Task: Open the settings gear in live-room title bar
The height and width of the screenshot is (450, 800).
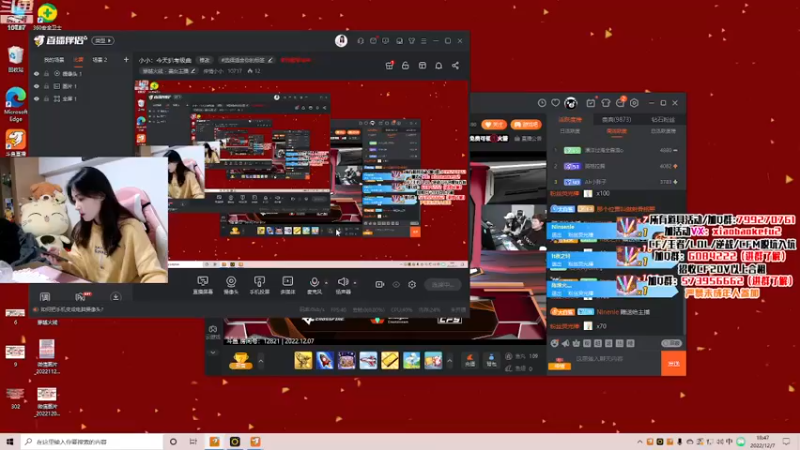Action: (634, 103)
